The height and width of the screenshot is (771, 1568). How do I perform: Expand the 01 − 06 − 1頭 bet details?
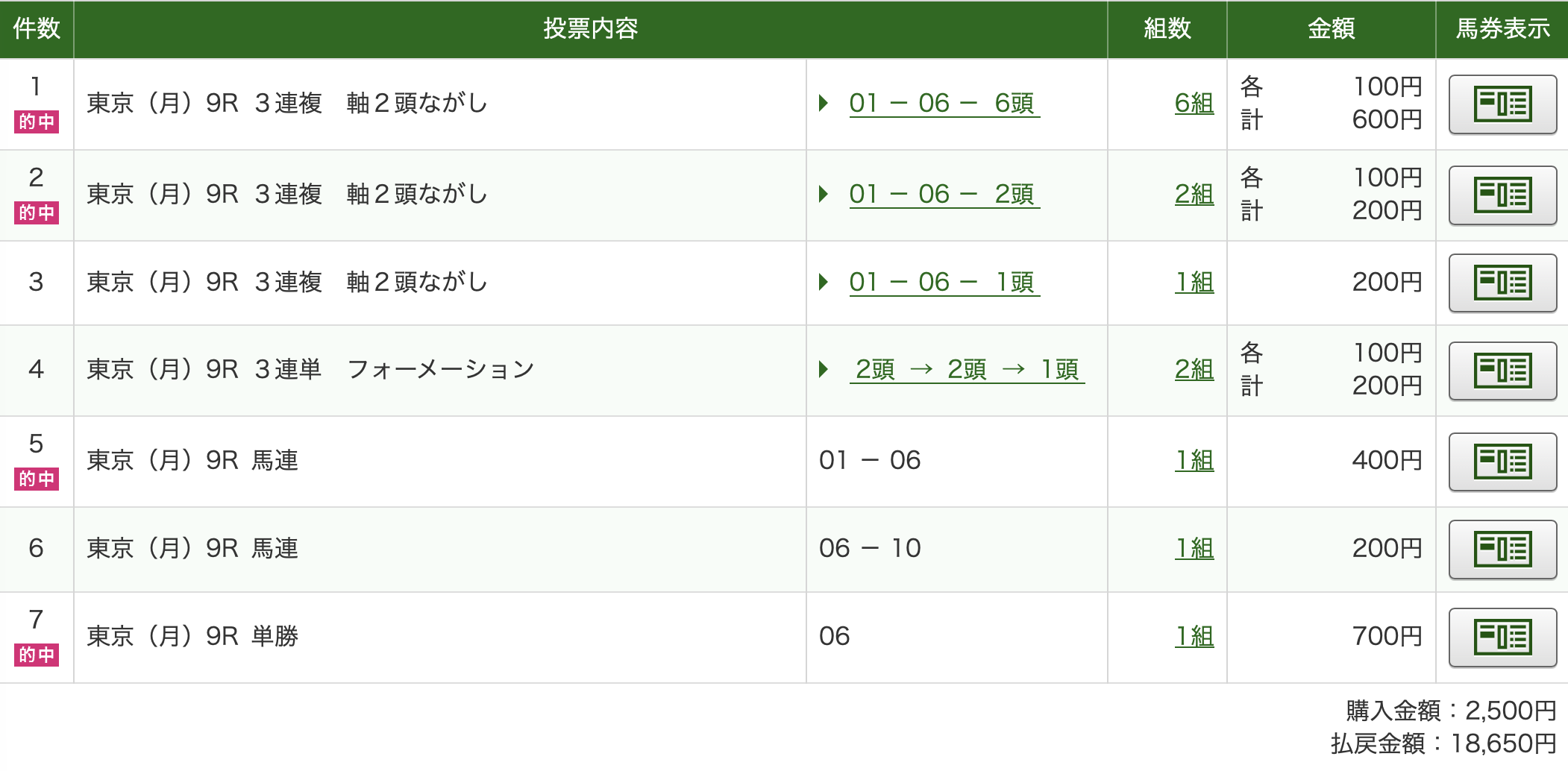tap(943, 283)
